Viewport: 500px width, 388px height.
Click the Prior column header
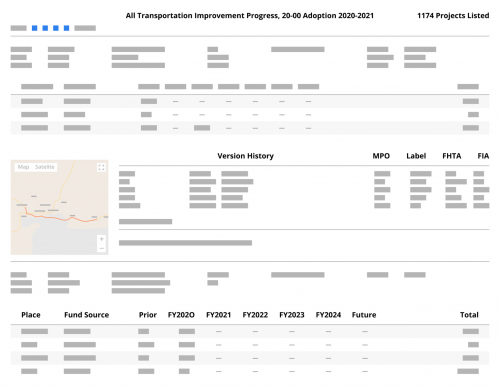(148, 315)
